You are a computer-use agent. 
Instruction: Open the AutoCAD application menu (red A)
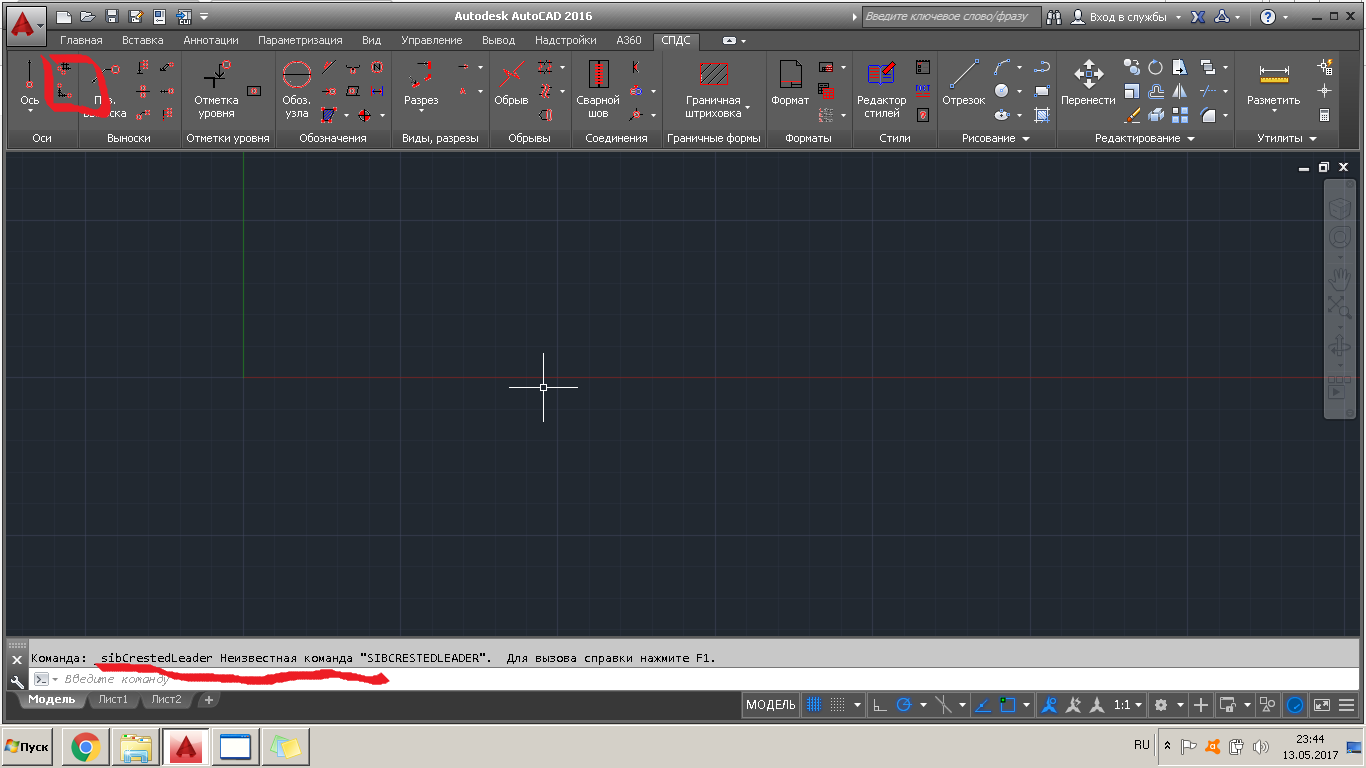(x=27, y=25)
